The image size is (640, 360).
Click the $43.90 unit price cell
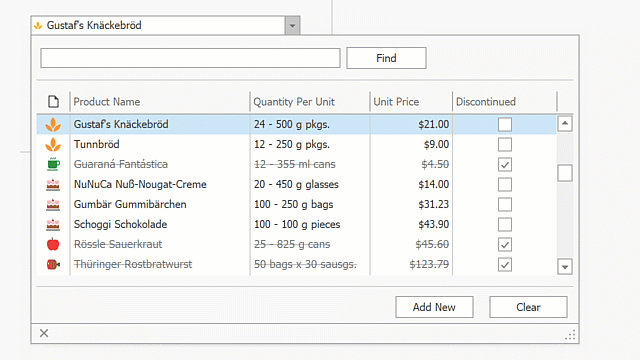(411, 224)
